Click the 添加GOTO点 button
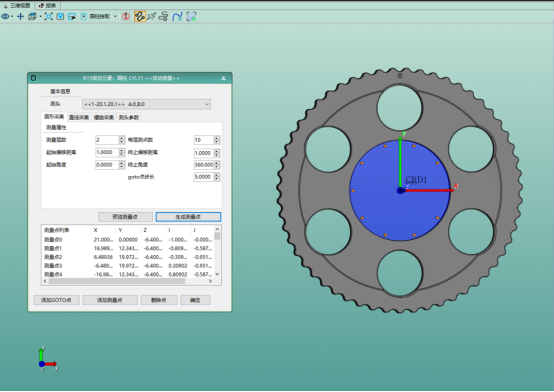Screen dimensions: 554x392 (x=57, y=300)
